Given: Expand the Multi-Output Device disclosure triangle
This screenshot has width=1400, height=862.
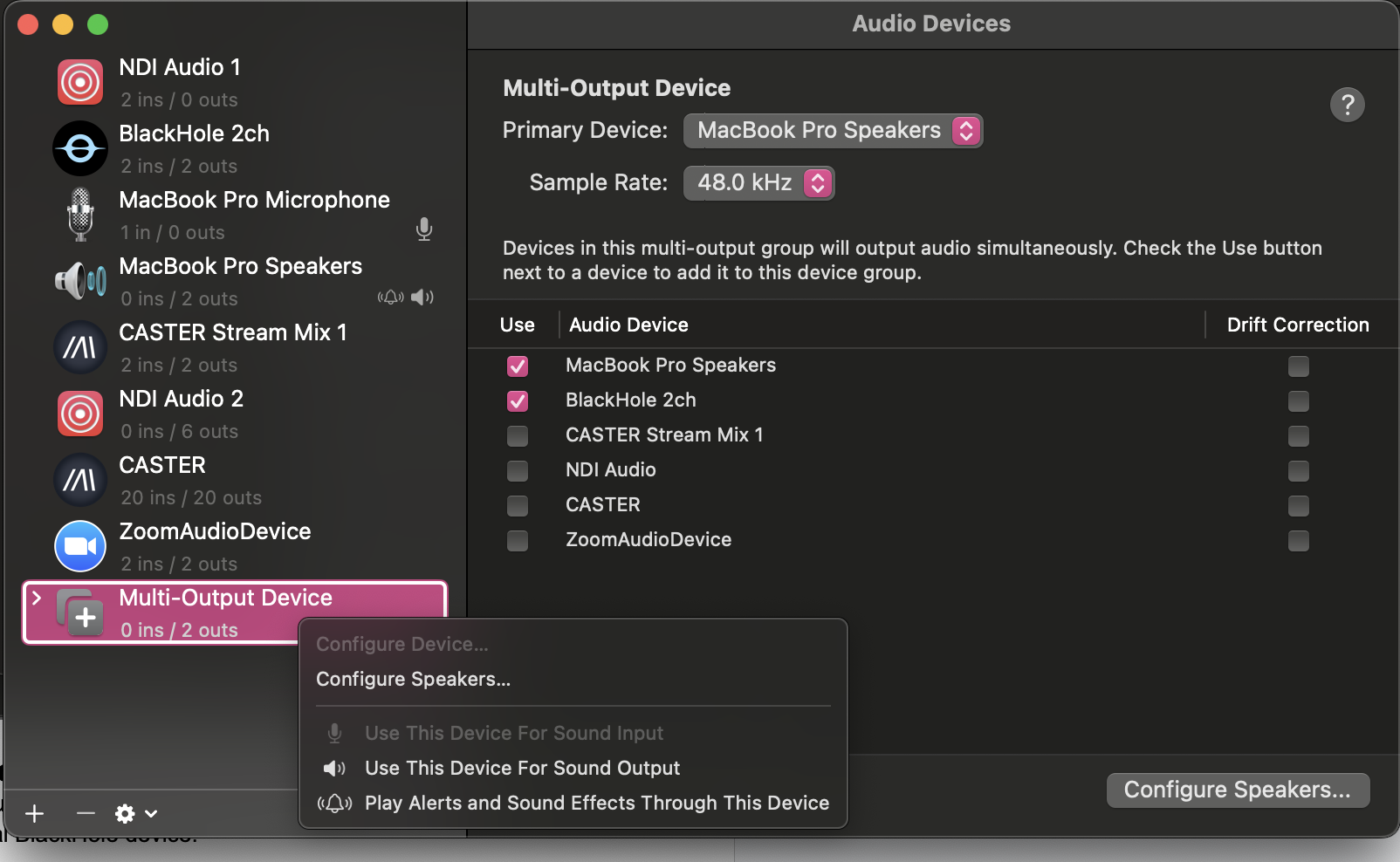Looking at the screenshot, I should point(37,599).
